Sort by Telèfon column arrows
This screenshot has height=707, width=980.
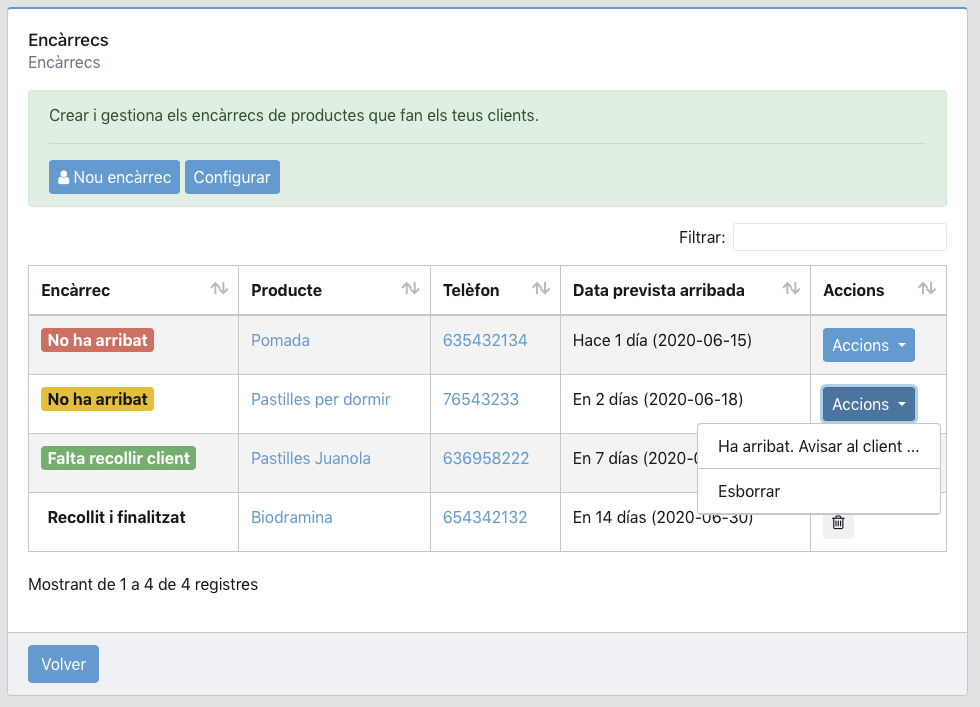pos(541,289)
